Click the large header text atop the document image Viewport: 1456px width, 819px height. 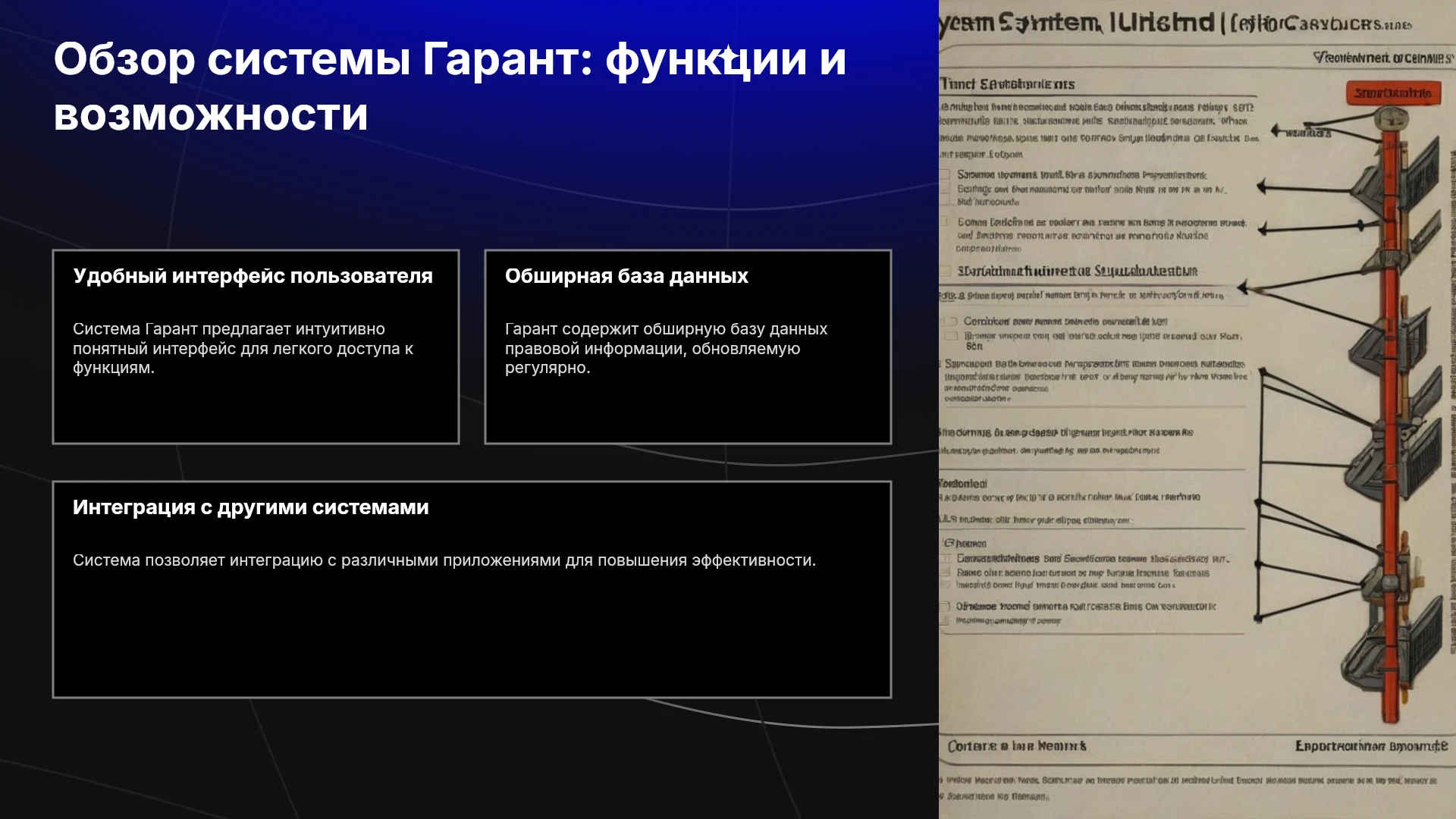tap(1175, 24)
